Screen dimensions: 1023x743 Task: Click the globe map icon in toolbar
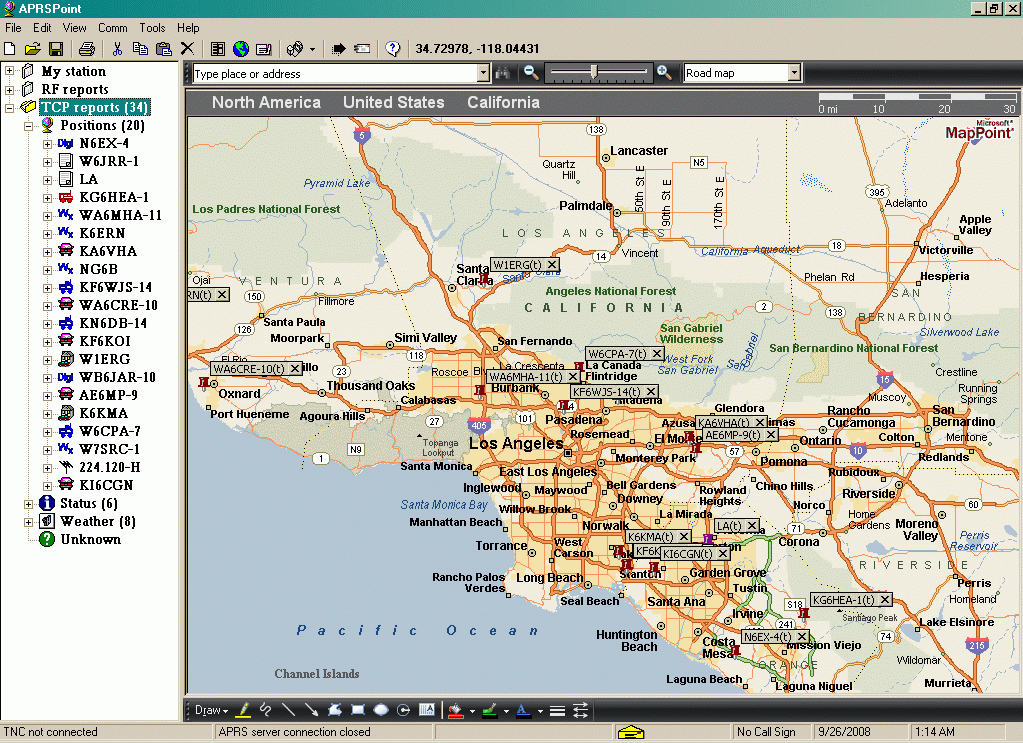tap(241, 48)
